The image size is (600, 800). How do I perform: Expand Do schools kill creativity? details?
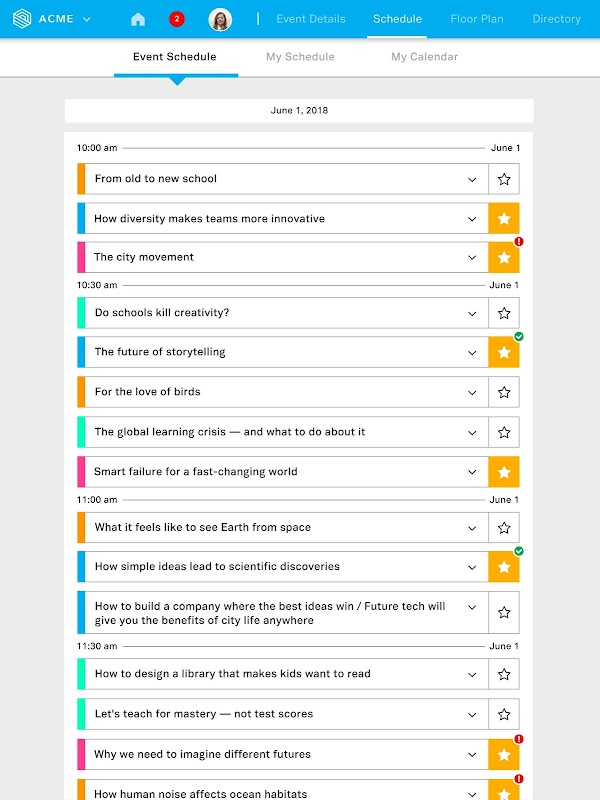coord(473,313)
